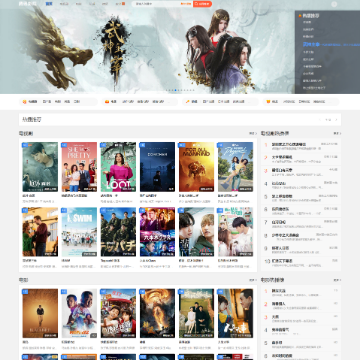Viewport: 360px width, 360px height.
Task: Click the blue corner badge on LOOT poster
Action: pos(103,145)
